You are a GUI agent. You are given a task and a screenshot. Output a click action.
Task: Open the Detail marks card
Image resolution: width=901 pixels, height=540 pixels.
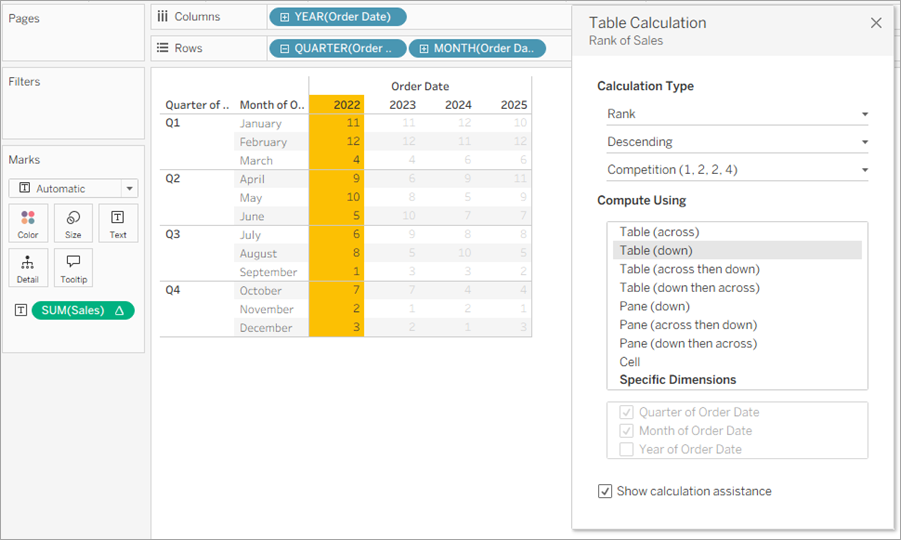[x=28, y=268]
